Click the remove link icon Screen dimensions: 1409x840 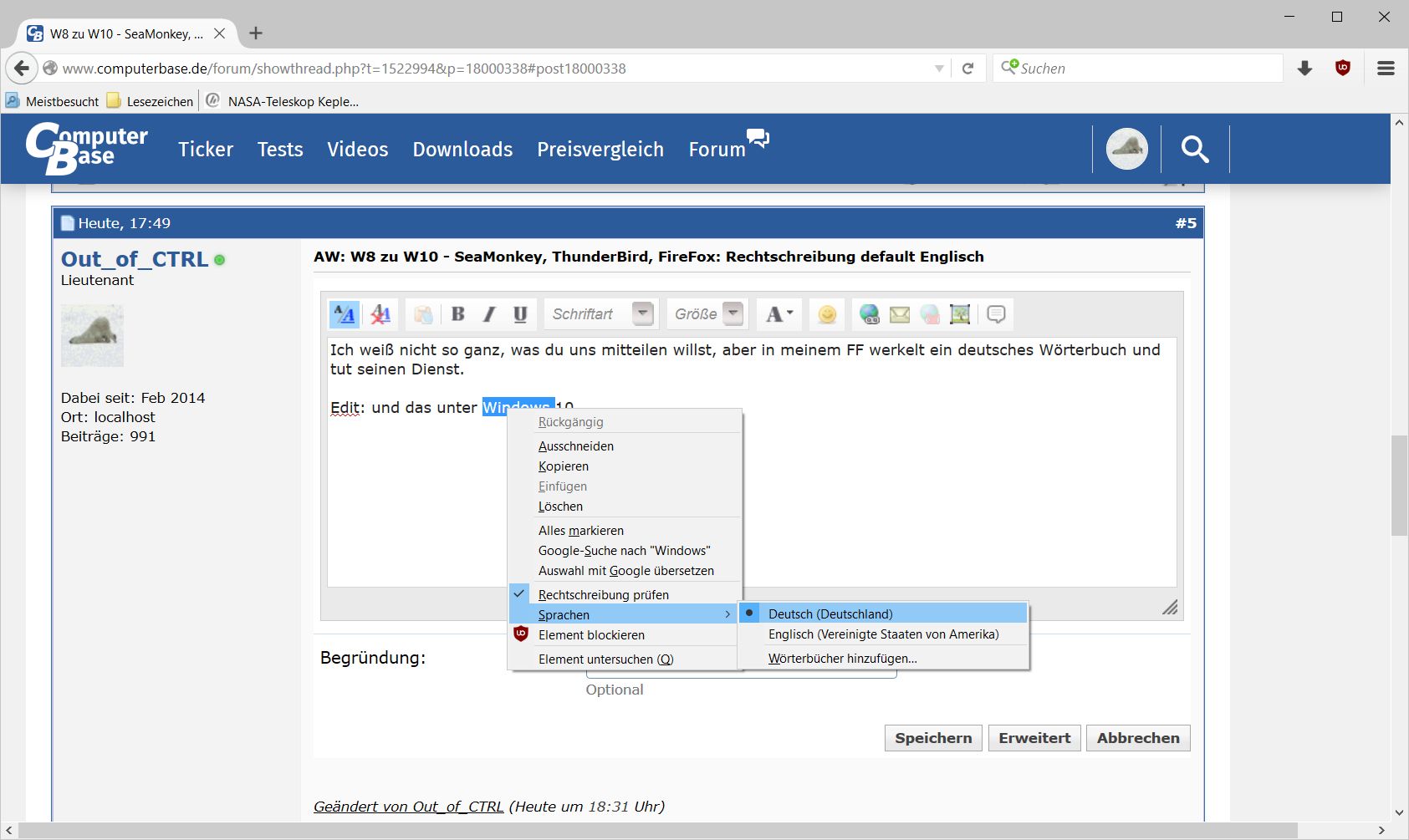point(930,314)
